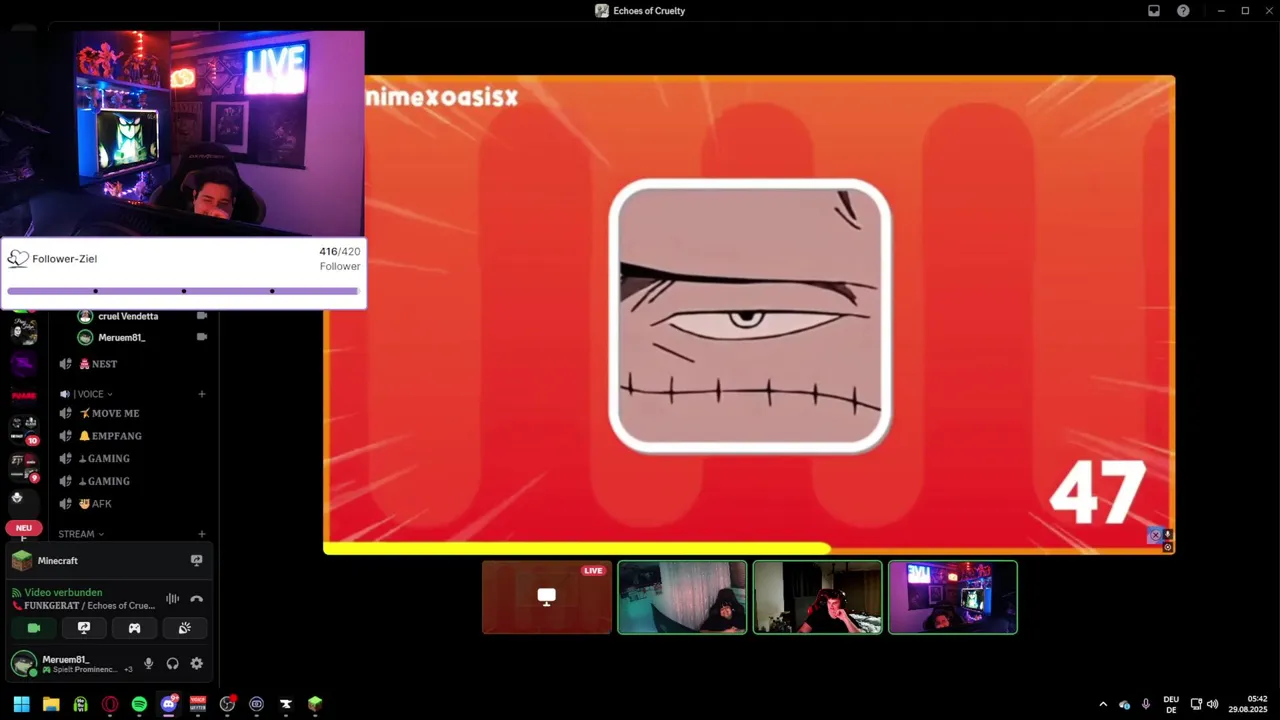Viewport: 1280px width, 720px height.
Task: Open Opera browser from the taskbar
Action: 110,704
